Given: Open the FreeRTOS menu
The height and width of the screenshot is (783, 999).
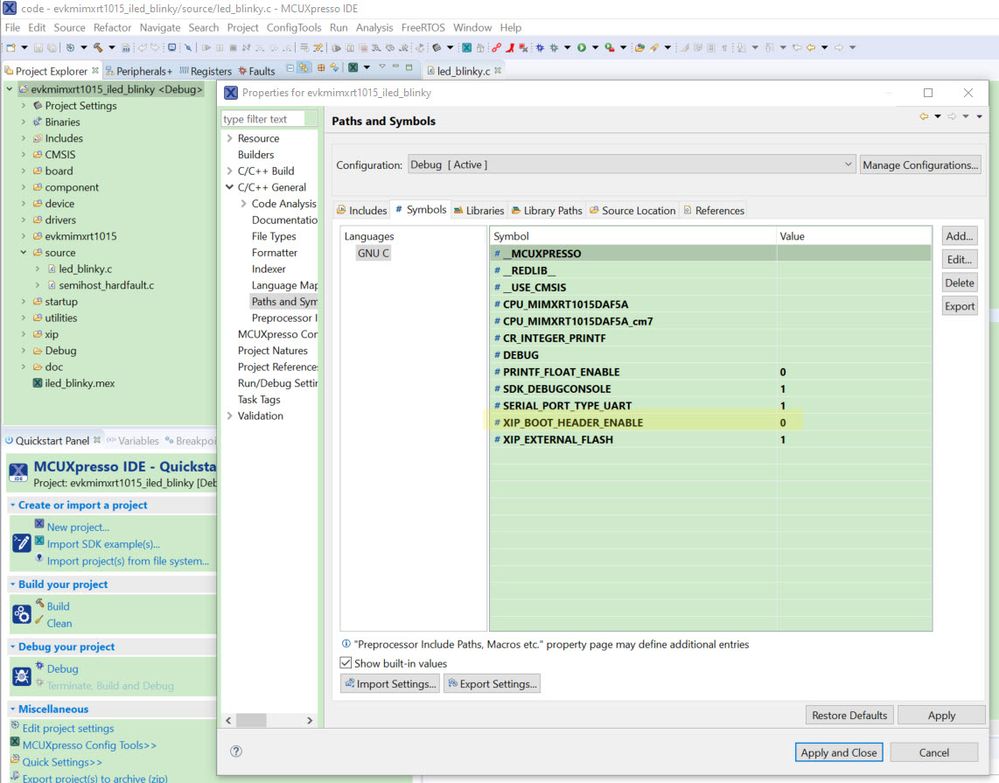Looking at the screenshot, I should pyautogui.click(x=423, y=27).
